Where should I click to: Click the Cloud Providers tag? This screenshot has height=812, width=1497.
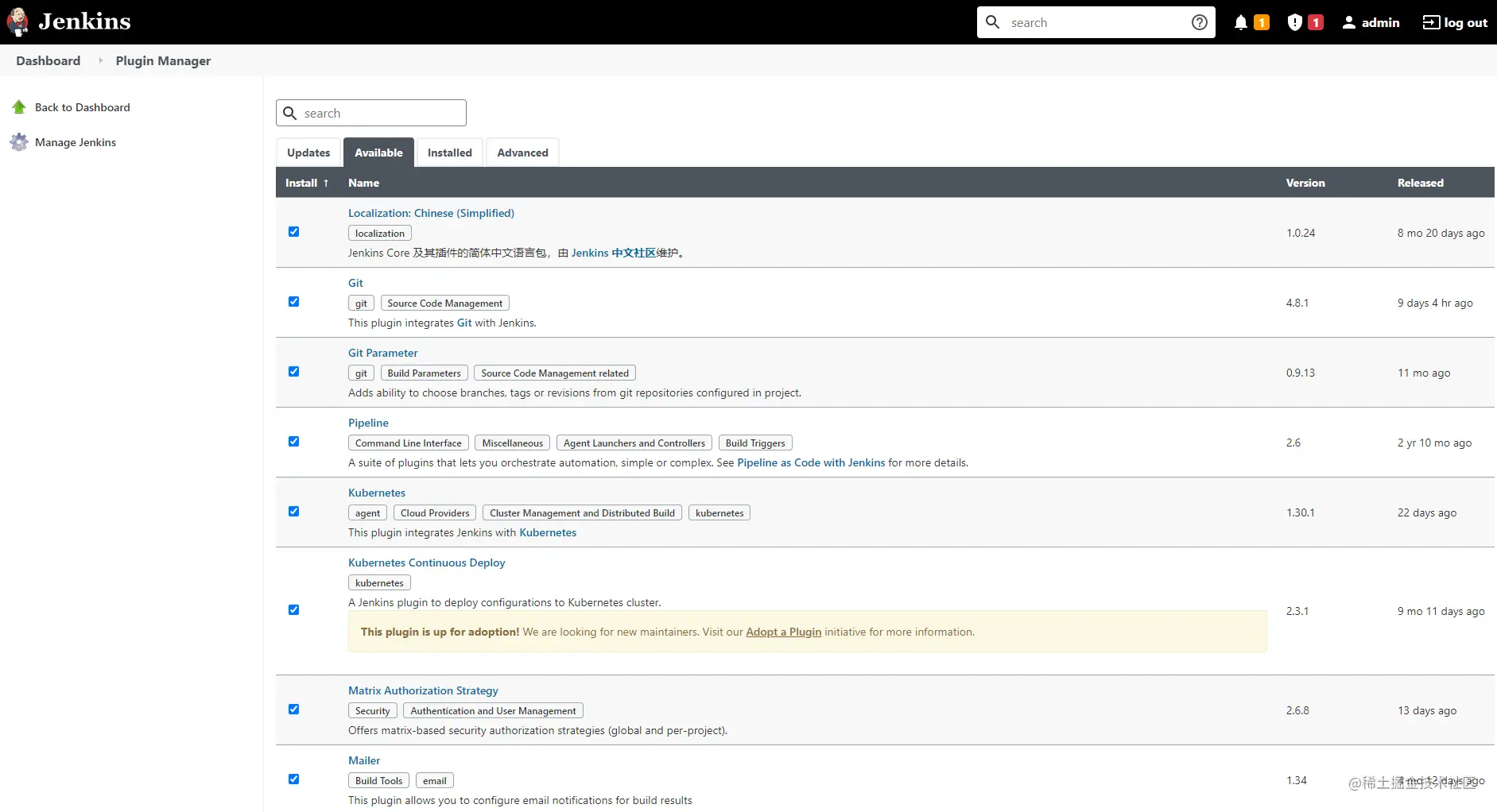click(x=435, y=512)
